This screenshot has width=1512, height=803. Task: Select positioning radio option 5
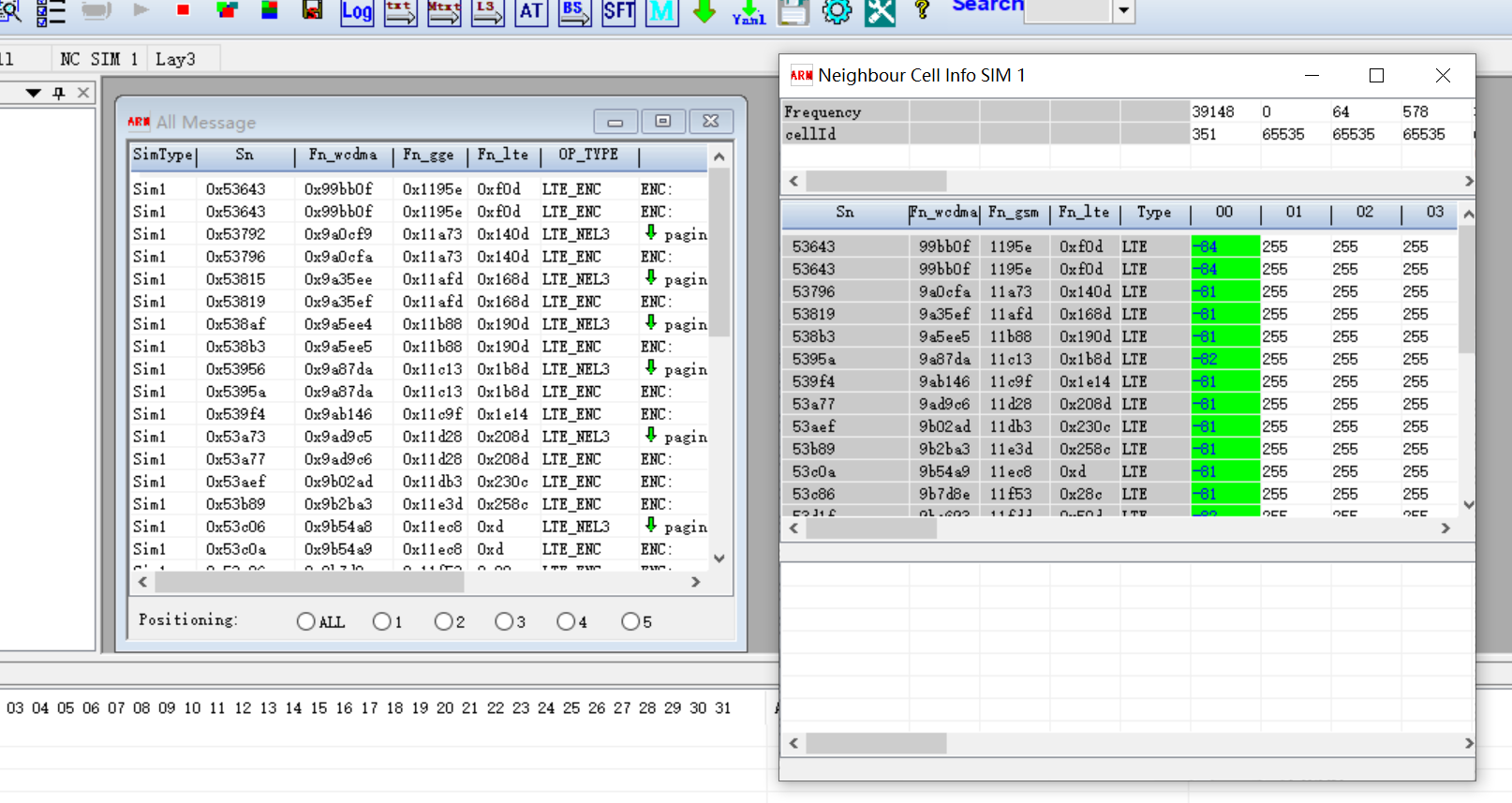coord(630,621)
